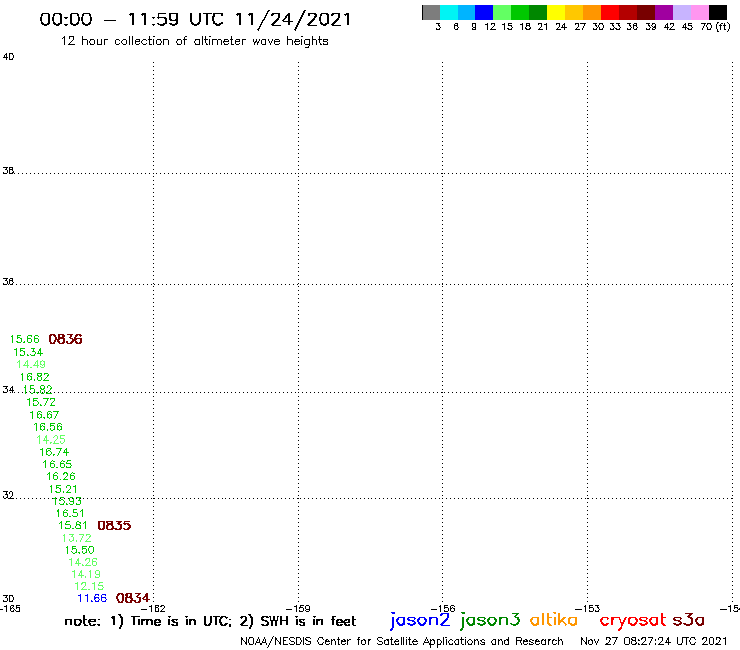The height and width of the screenshot is (650, 740).
Task: Click wave height value 15.82
Action: point(38,389)
